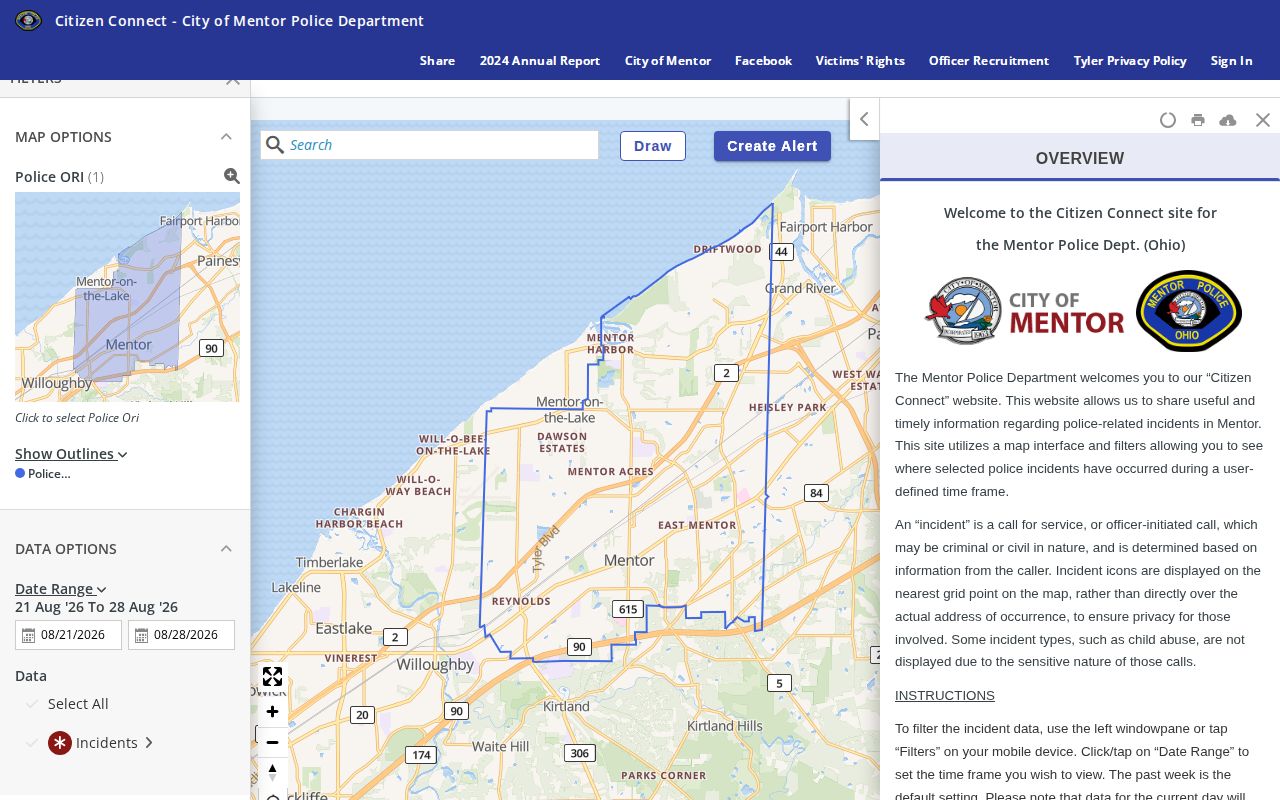Select Police ORI on the mini map thumbnail
The height and width of the screenshot is (800, 1280).
coord(127,297)
